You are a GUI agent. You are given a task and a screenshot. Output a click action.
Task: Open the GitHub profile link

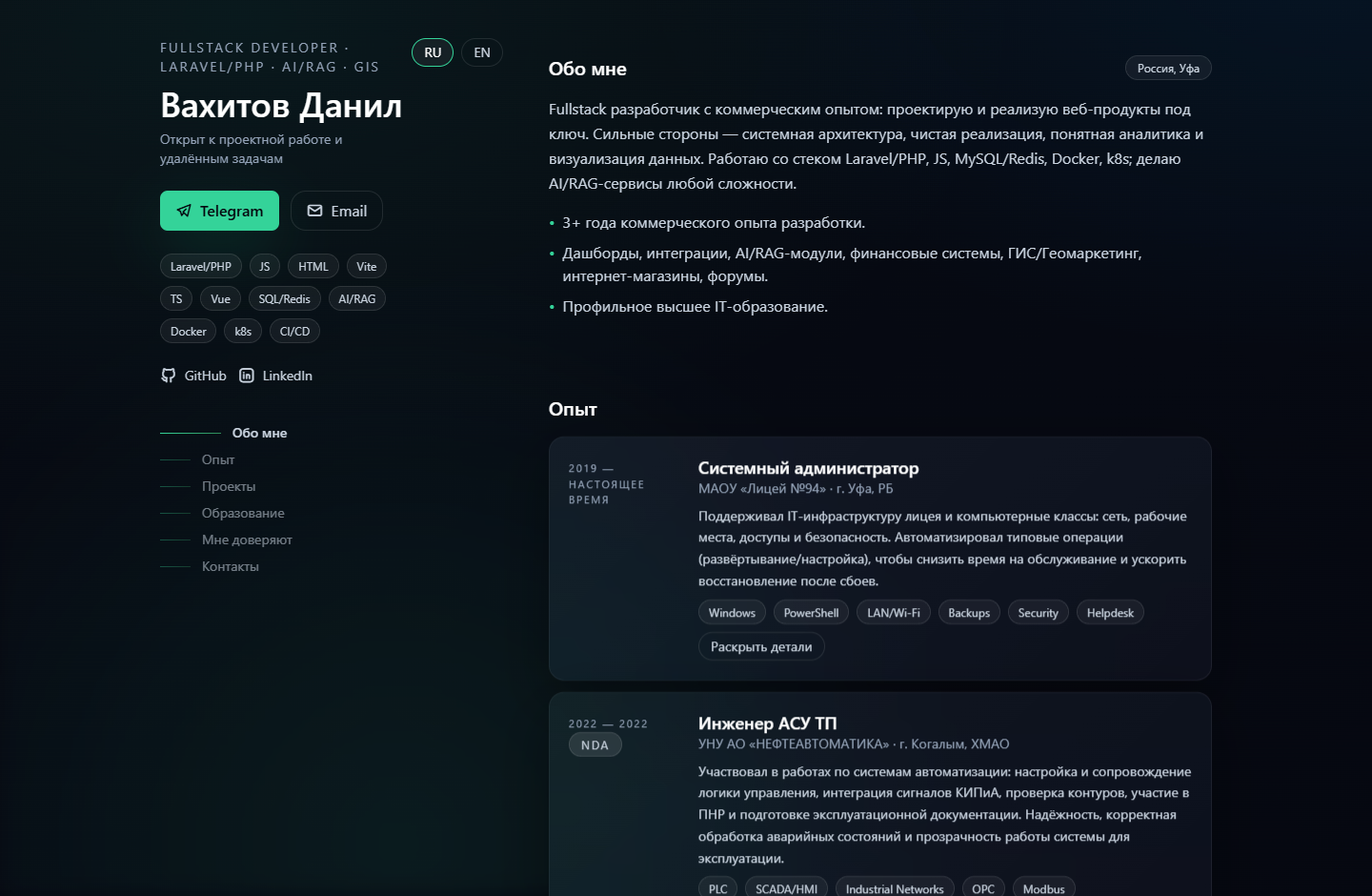(x=193, y=376)
